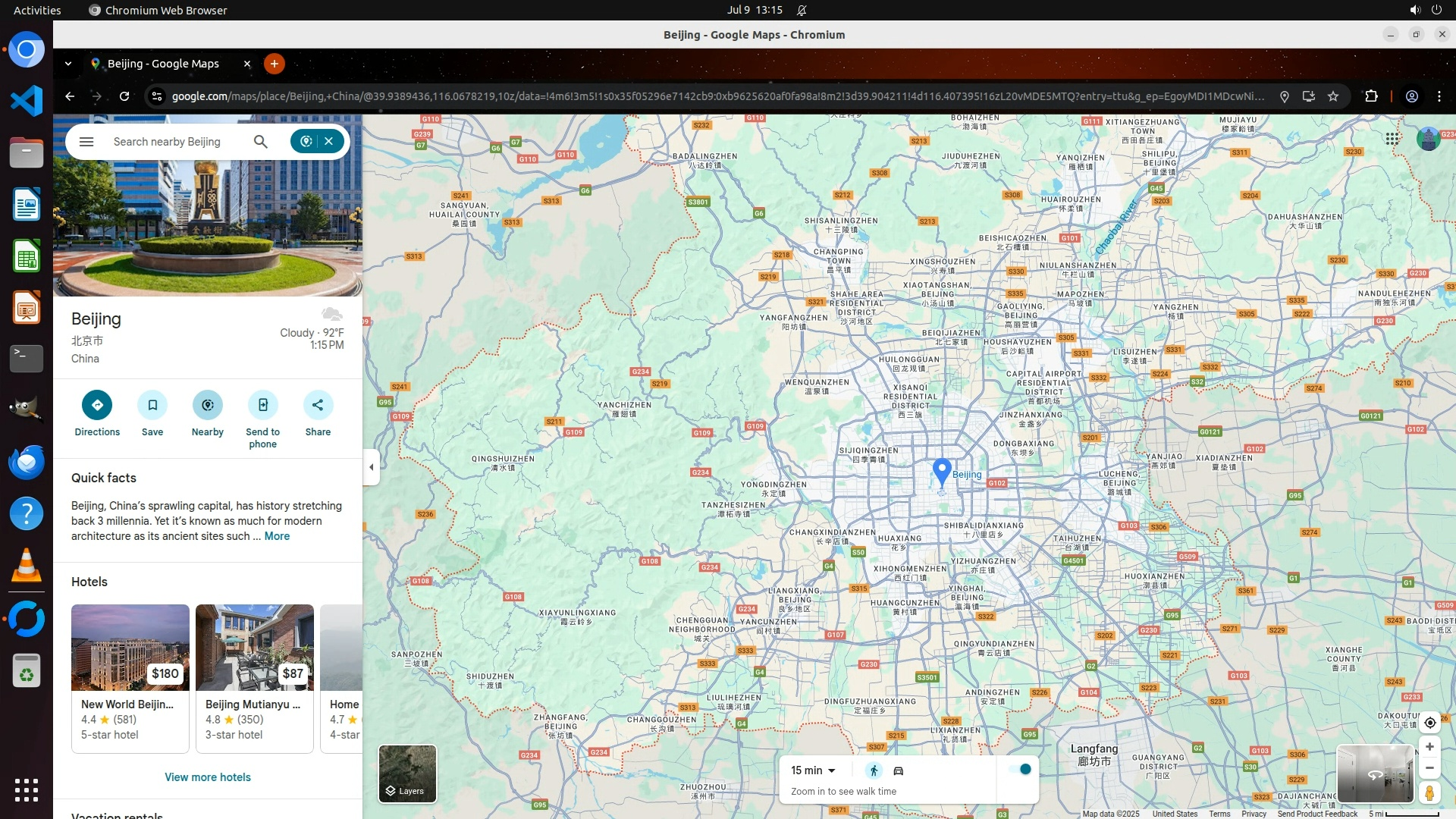
Task: Open the Google apps grid icon
Action: pos(1392,139)
